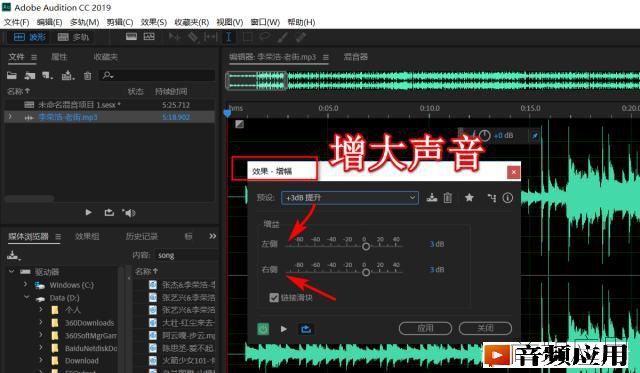Screen dimensions: 640x373
Task: Toggle auto-play speaker icon in Files panel
Action: tap(129, 213)
